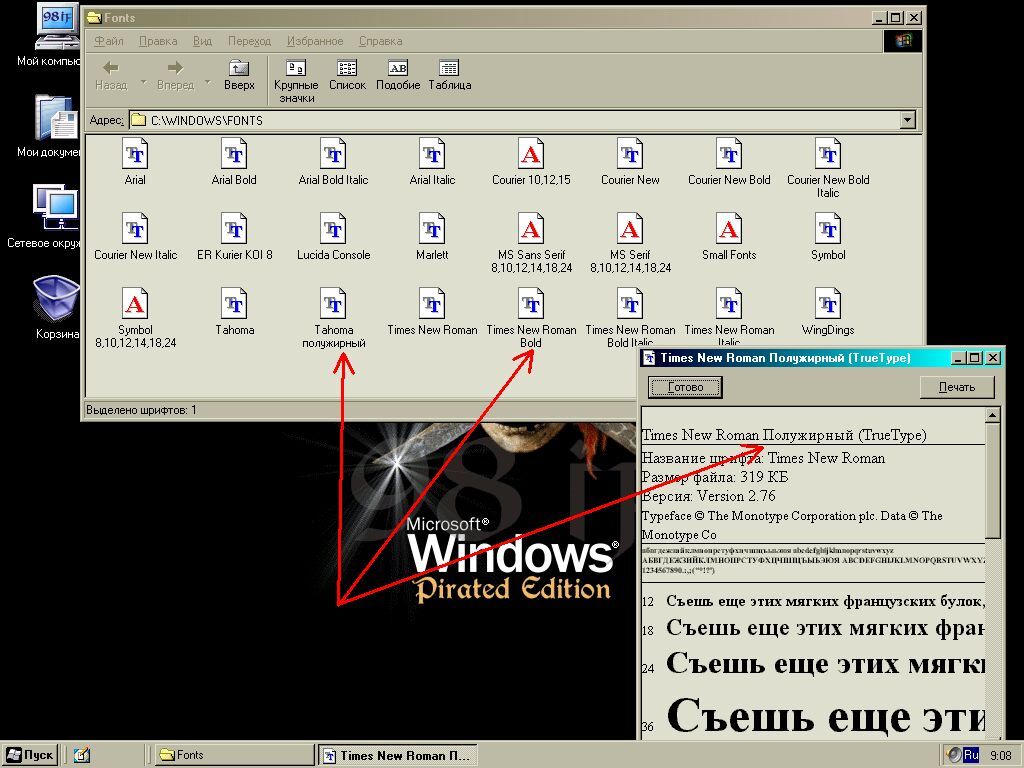
Task: Open the Избранное menu
Action: 315,40
